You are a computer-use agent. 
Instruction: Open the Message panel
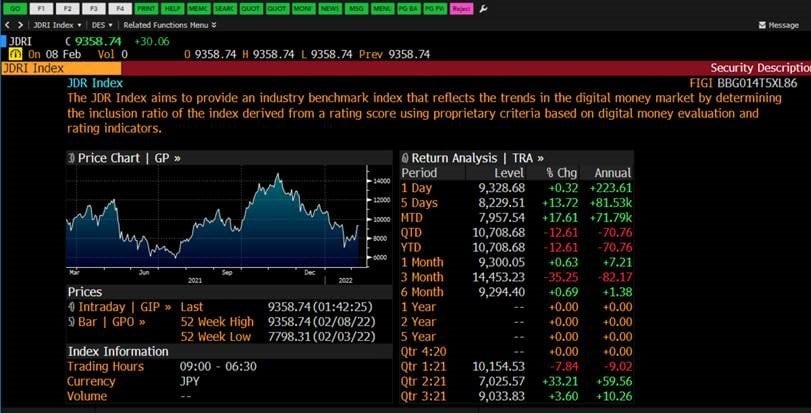[778, 25]
